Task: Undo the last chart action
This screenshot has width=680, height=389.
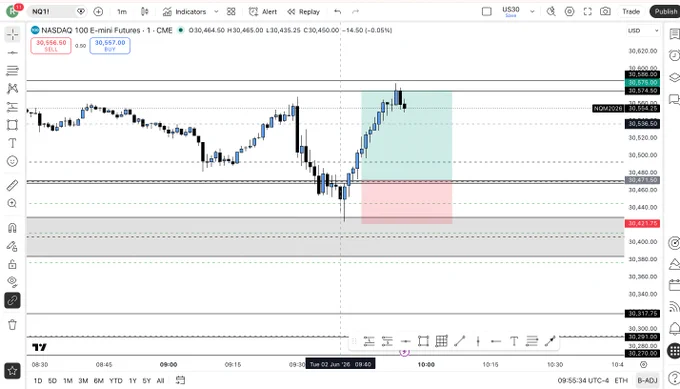Action: [337, 12]
